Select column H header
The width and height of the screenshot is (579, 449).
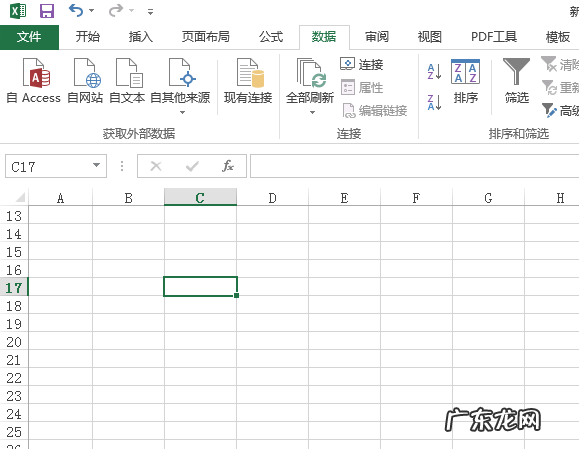552,198
